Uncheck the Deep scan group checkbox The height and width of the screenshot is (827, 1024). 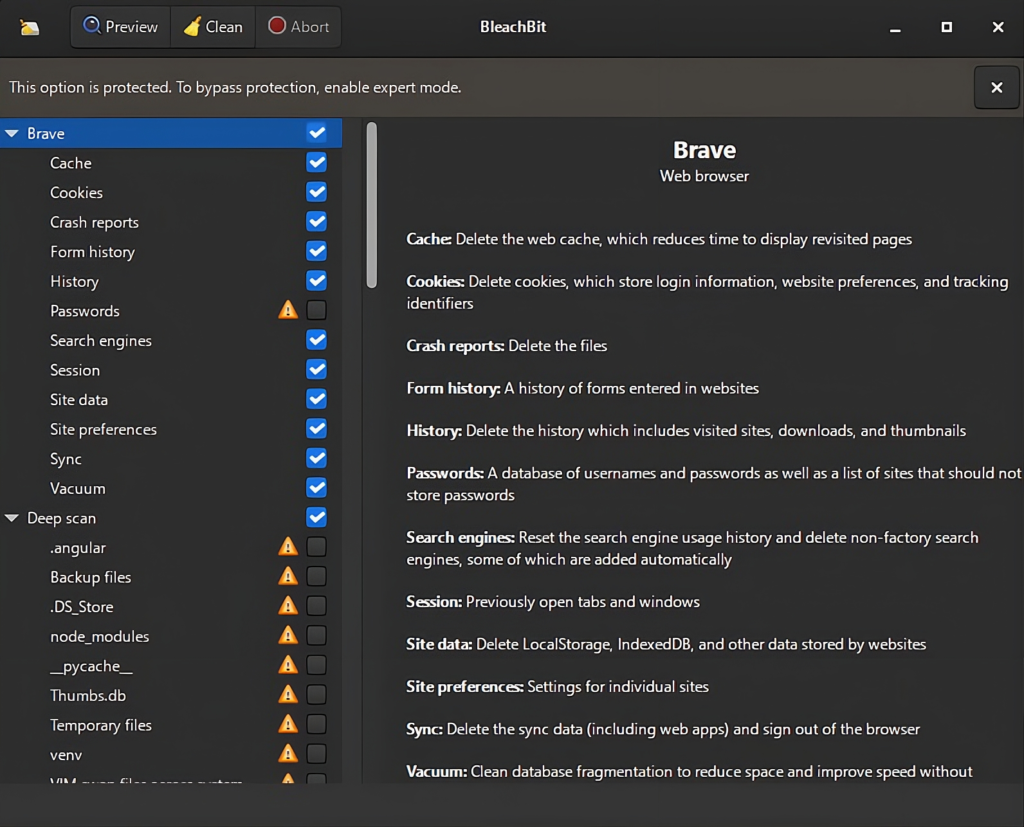317,517
